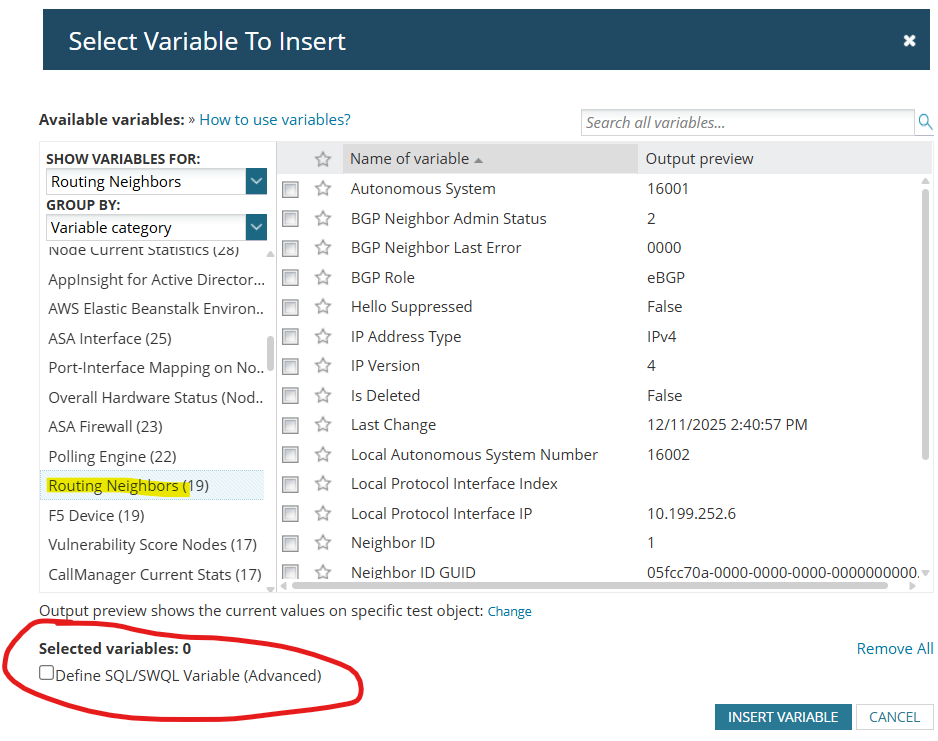Star the Neighbor ID GUID variable
This screenshot has height=741, width=938.
323,572
